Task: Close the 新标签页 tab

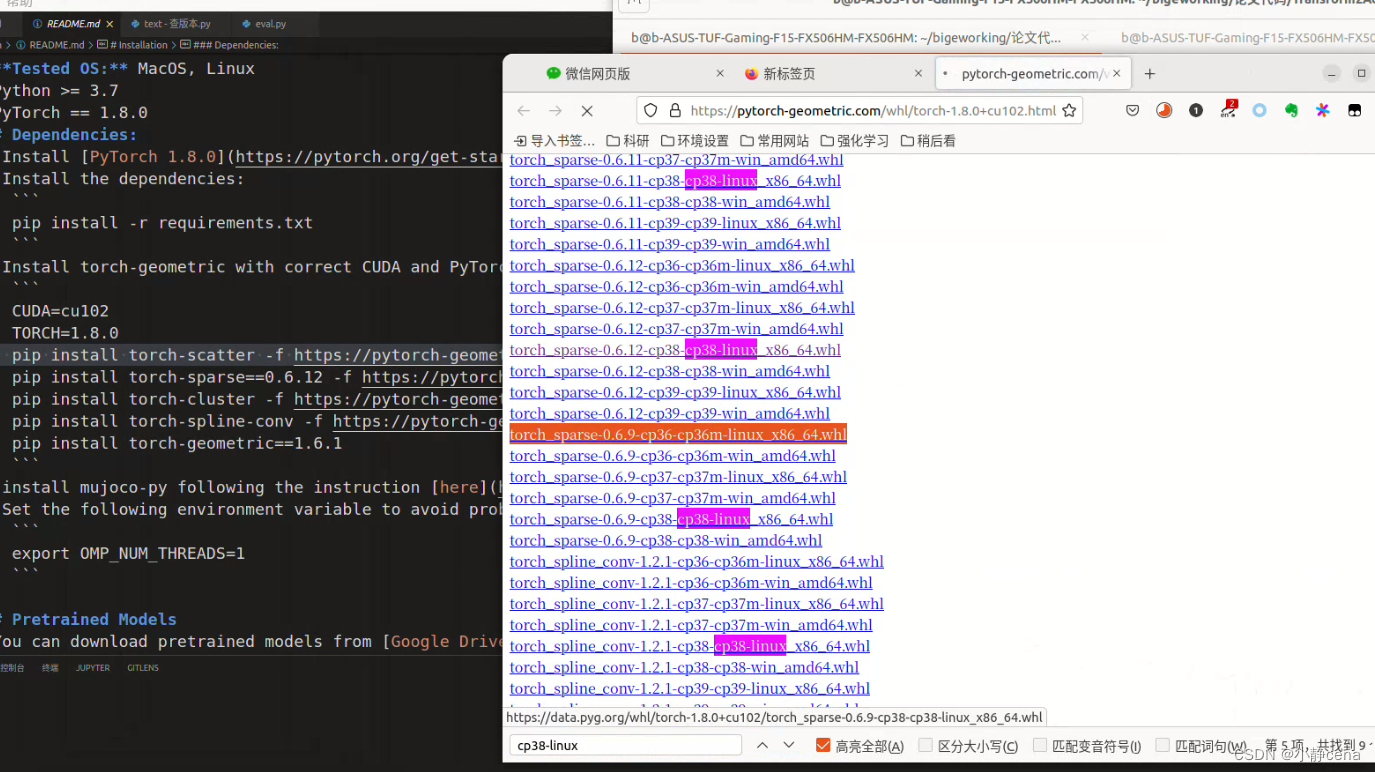Action: 919,74
